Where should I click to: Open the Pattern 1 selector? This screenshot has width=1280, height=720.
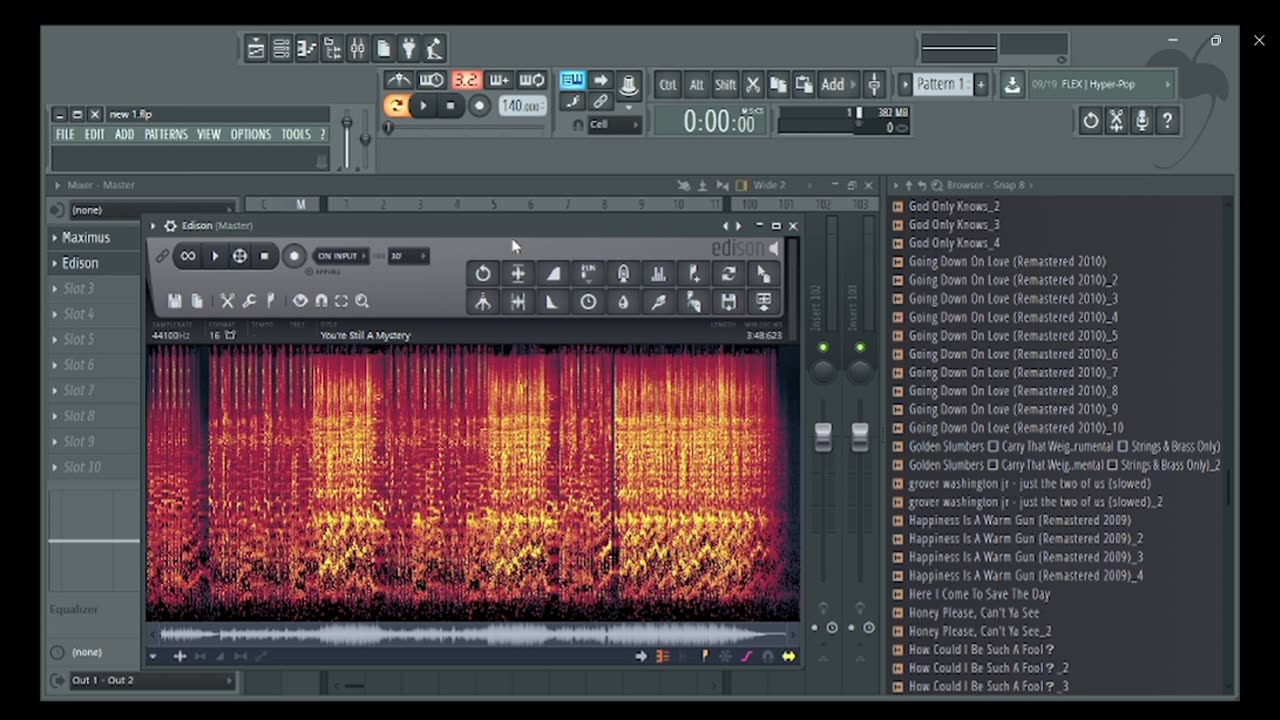(x=942, y=85)
